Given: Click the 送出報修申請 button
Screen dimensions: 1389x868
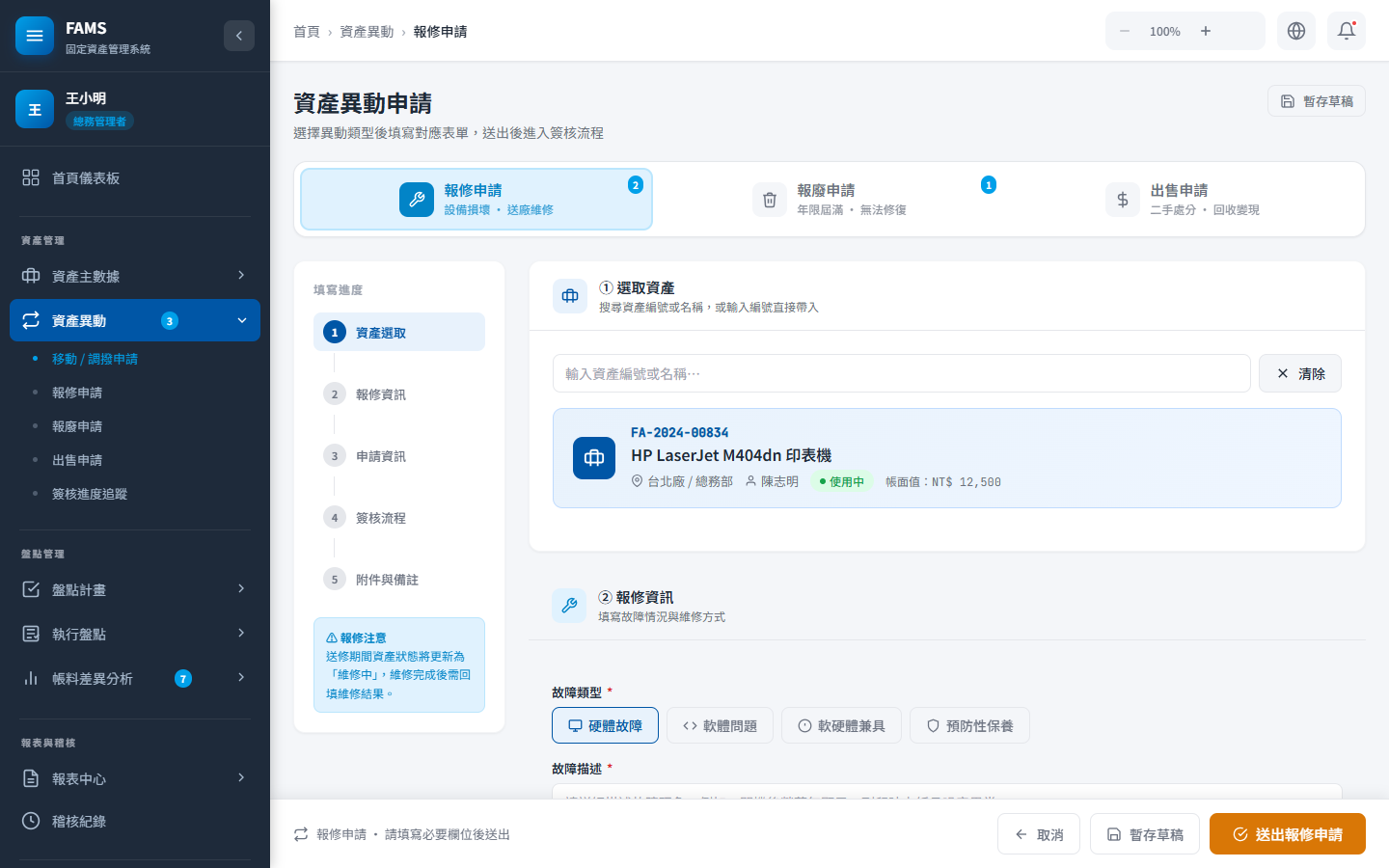Looking at the screenshot, I should 1287,834.
